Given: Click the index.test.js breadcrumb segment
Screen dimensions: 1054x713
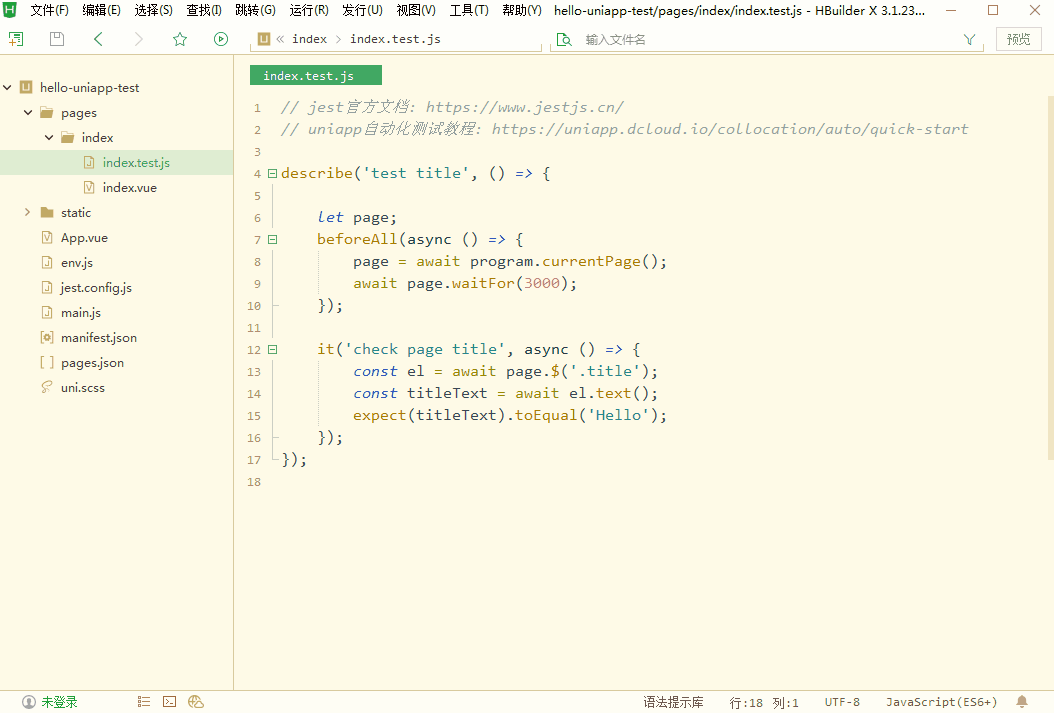Looking at the screenshot, I should point(395,39).
